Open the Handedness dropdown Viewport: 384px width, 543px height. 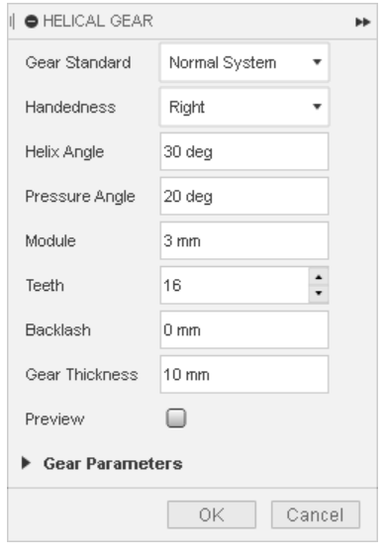tap(244, 107)
